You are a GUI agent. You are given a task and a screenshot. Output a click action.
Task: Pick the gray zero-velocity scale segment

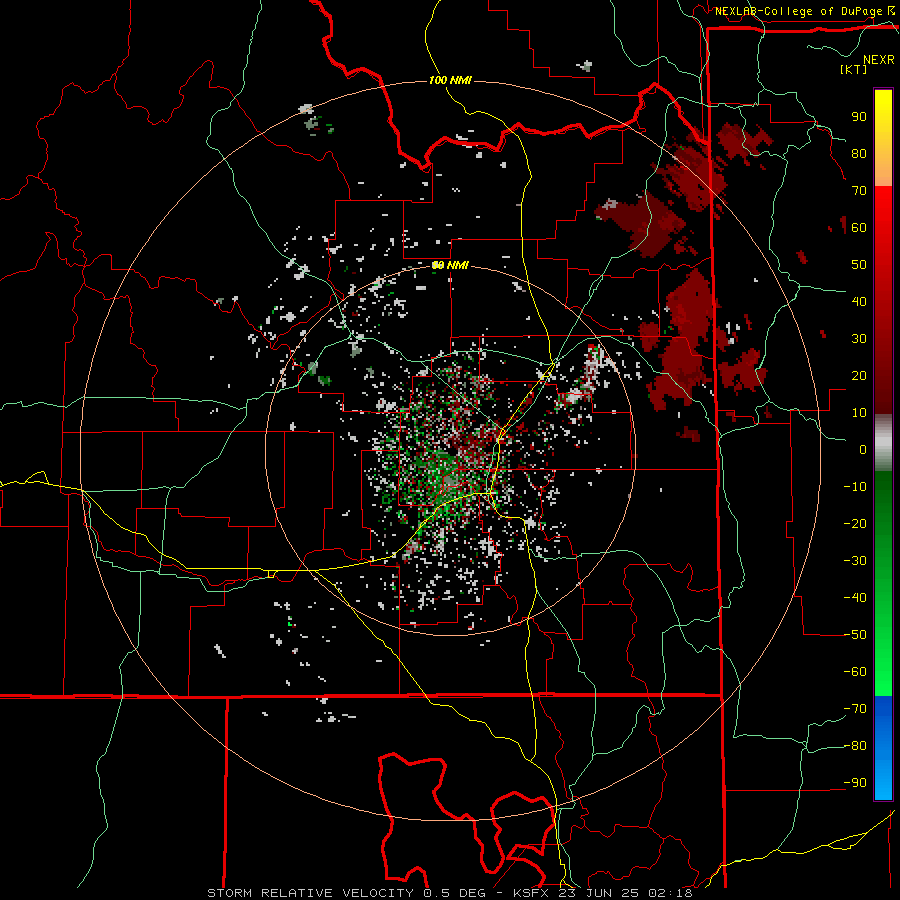tap(883, 443)
